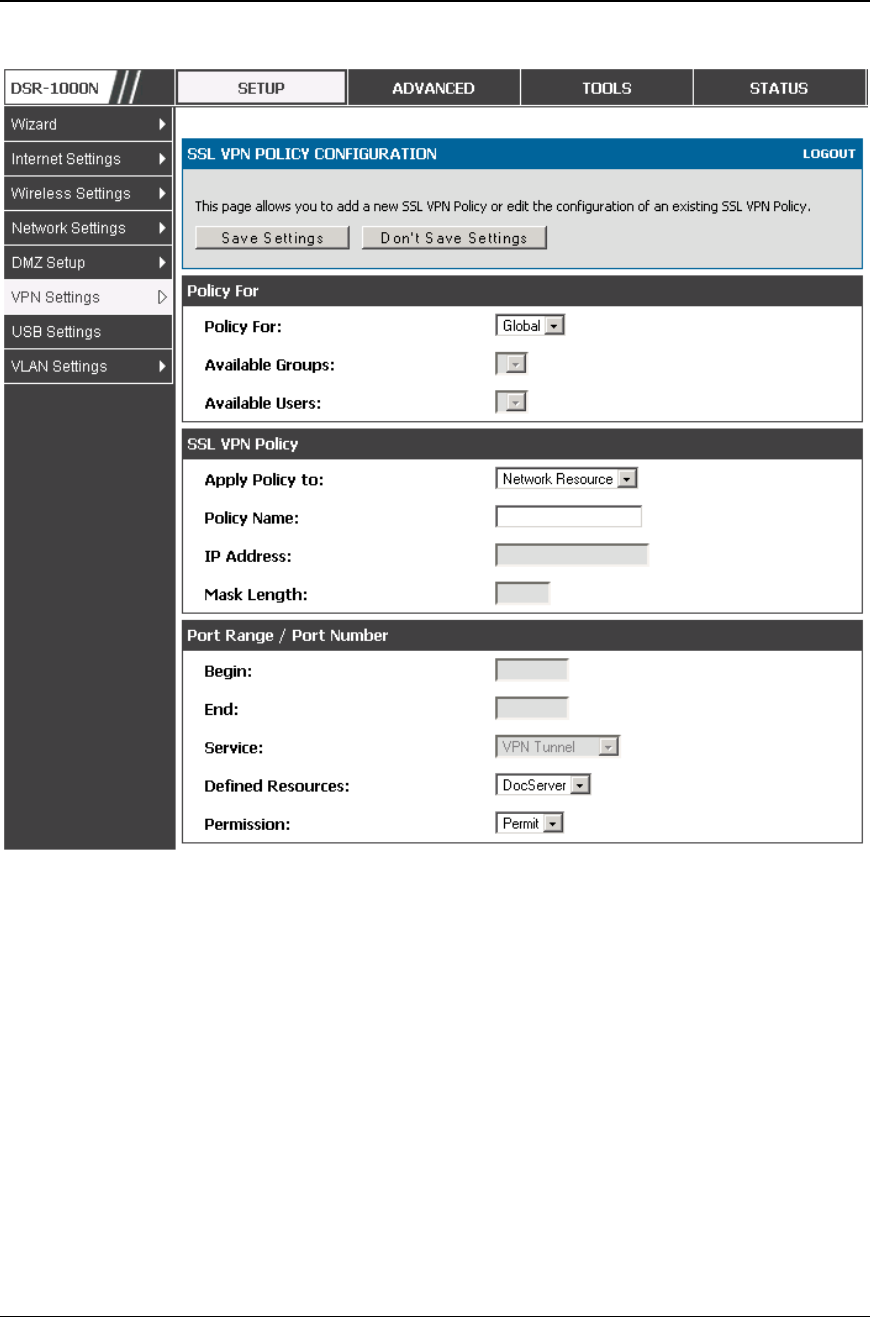Open Wireless Settings in sidebar

pyautogui.click(x=88, y=193)
